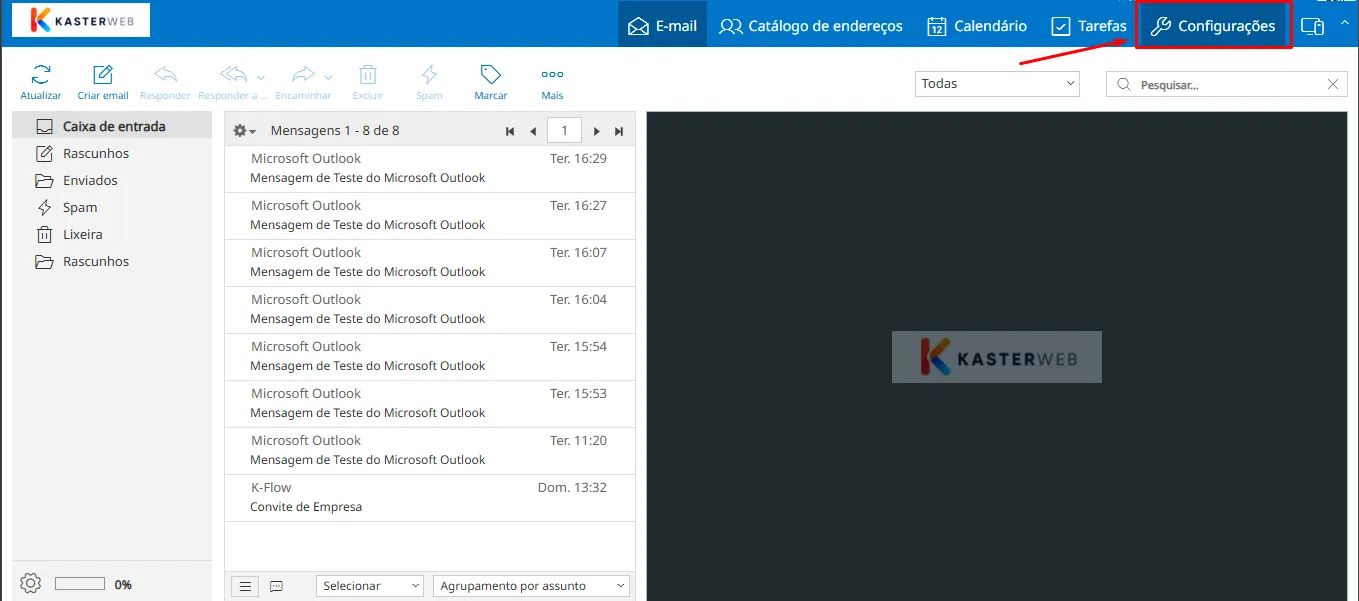1359x601 pixels.
Task: Expand the Responder a todos dropdown arrow
Action: click(261, 77)
